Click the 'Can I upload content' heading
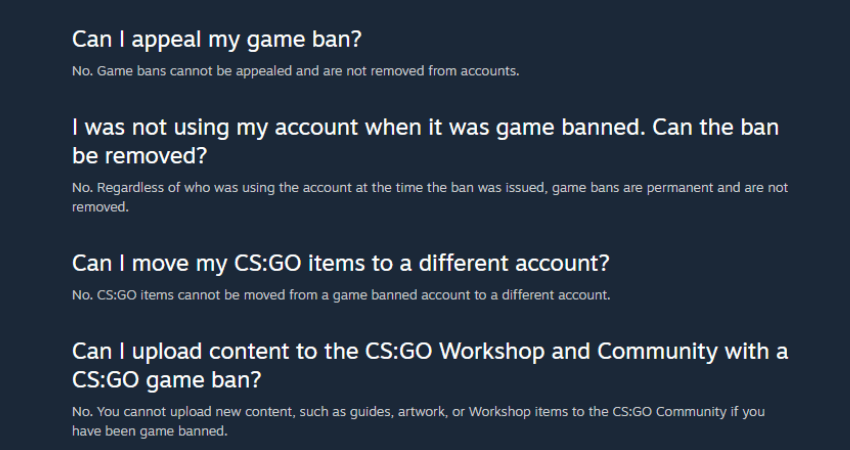Image resolution: width=850 pixels, height=450 pixels. 430,365
